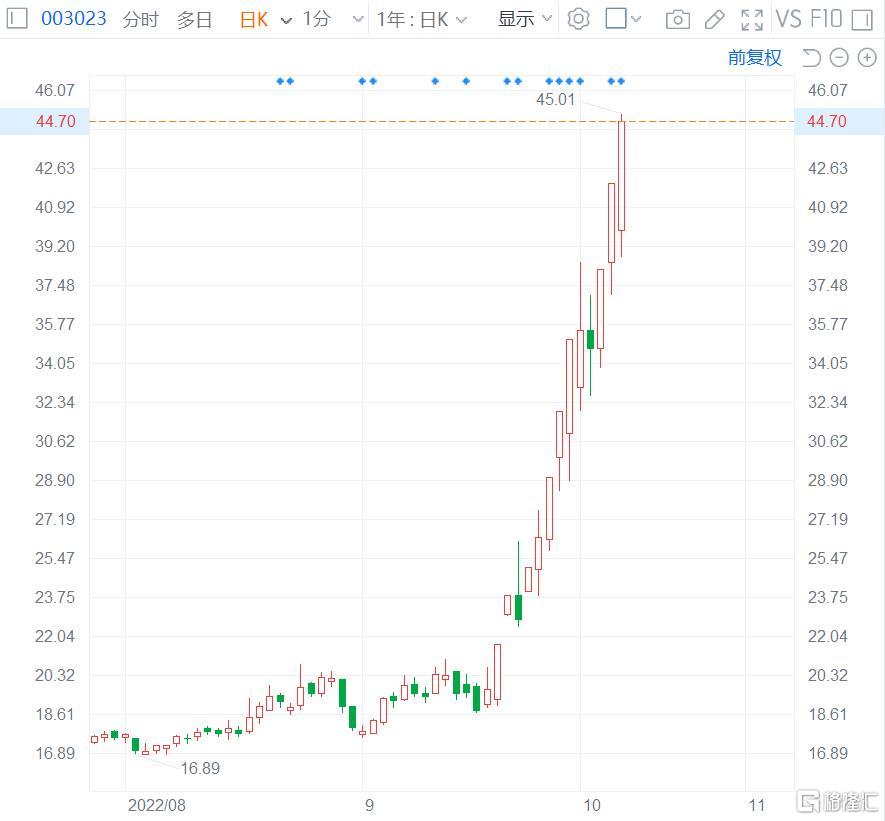This screenshot has width=885, height=821.
Task: Open stock code 003023
Action: [73, 19]
